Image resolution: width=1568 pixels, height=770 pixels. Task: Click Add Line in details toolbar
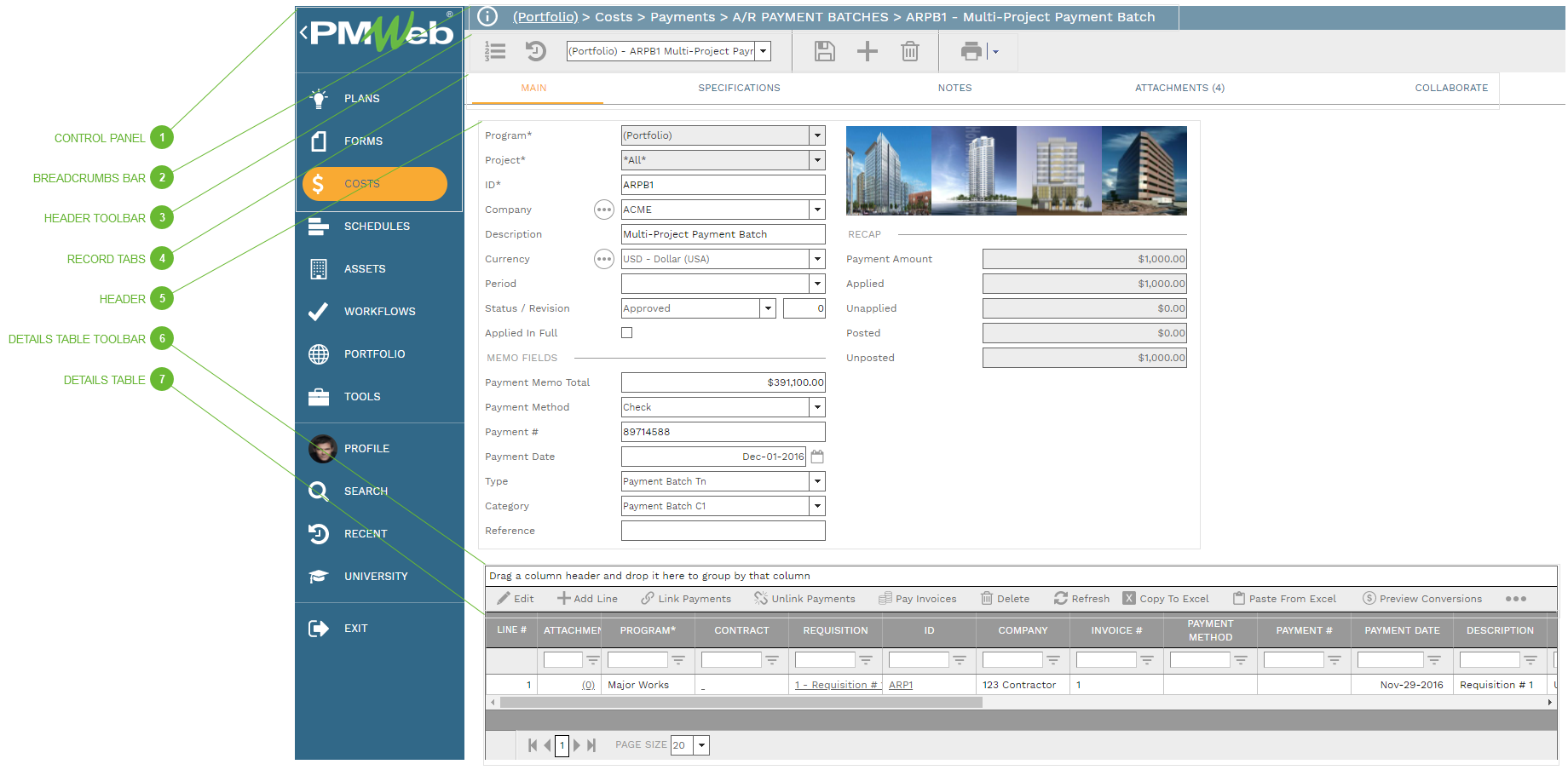pos(587,599)
